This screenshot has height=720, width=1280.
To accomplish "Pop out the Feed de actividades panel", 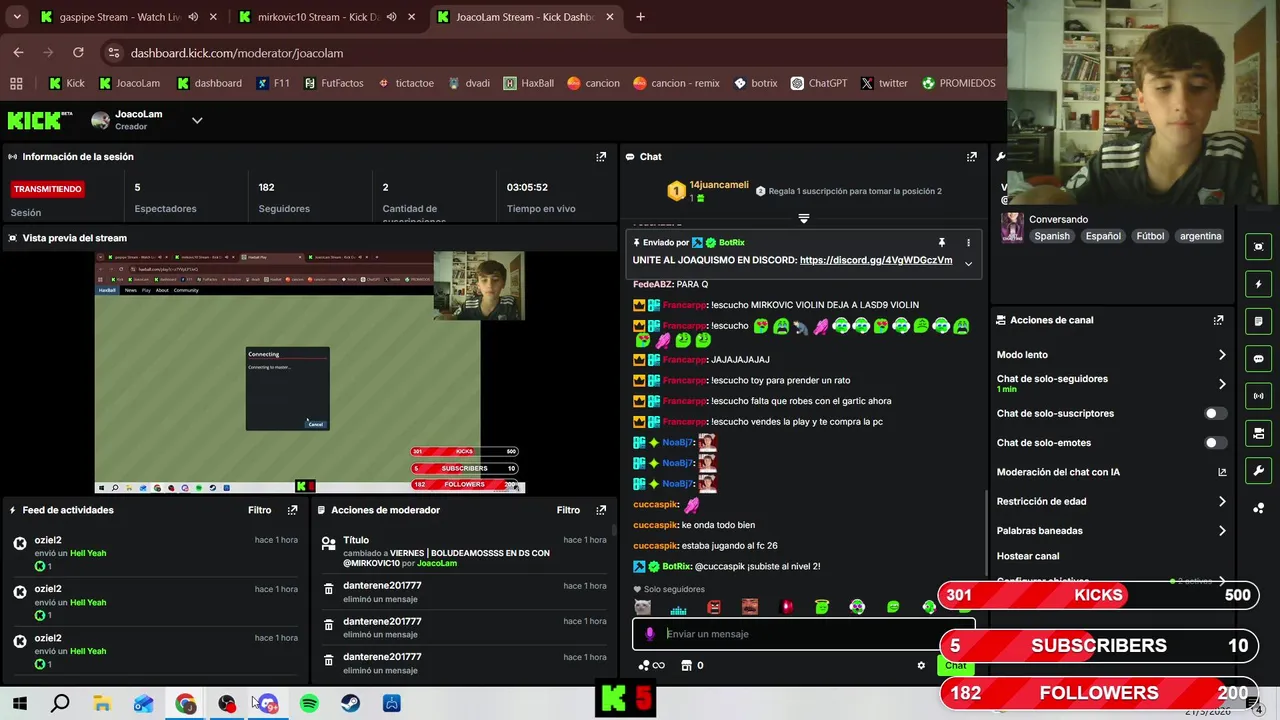I will [x=292, y=510].
